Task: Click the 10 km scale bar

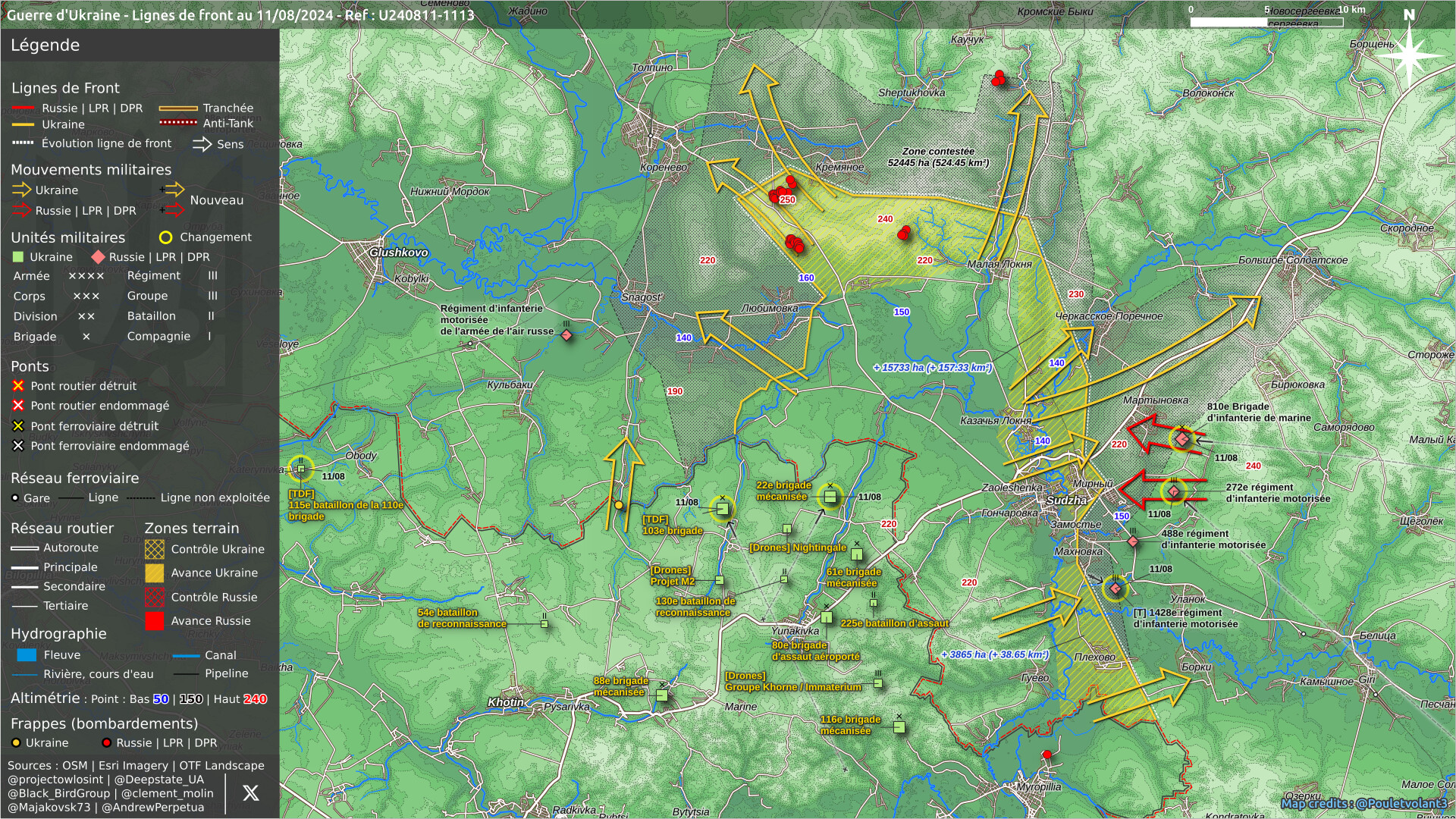Action: click(1266, 22)
